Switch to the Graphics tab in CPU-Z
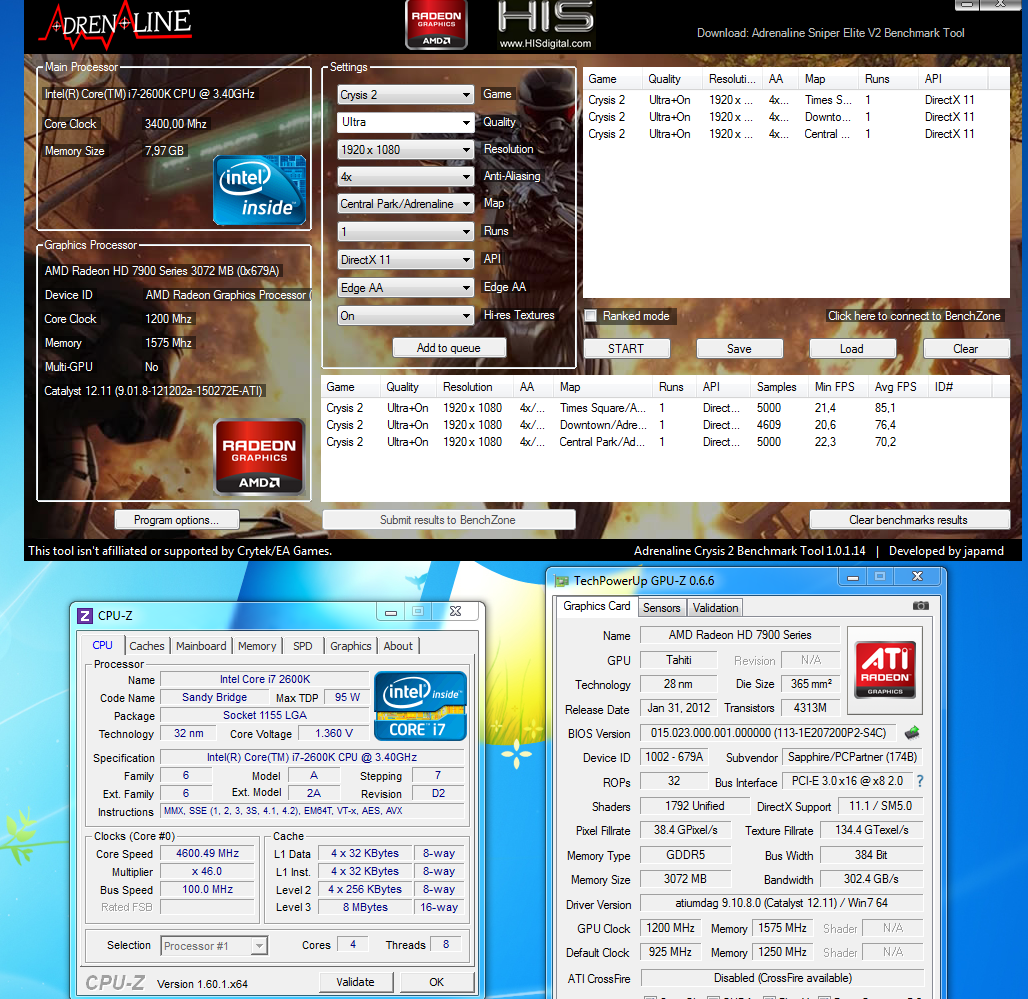 [351, 646]
